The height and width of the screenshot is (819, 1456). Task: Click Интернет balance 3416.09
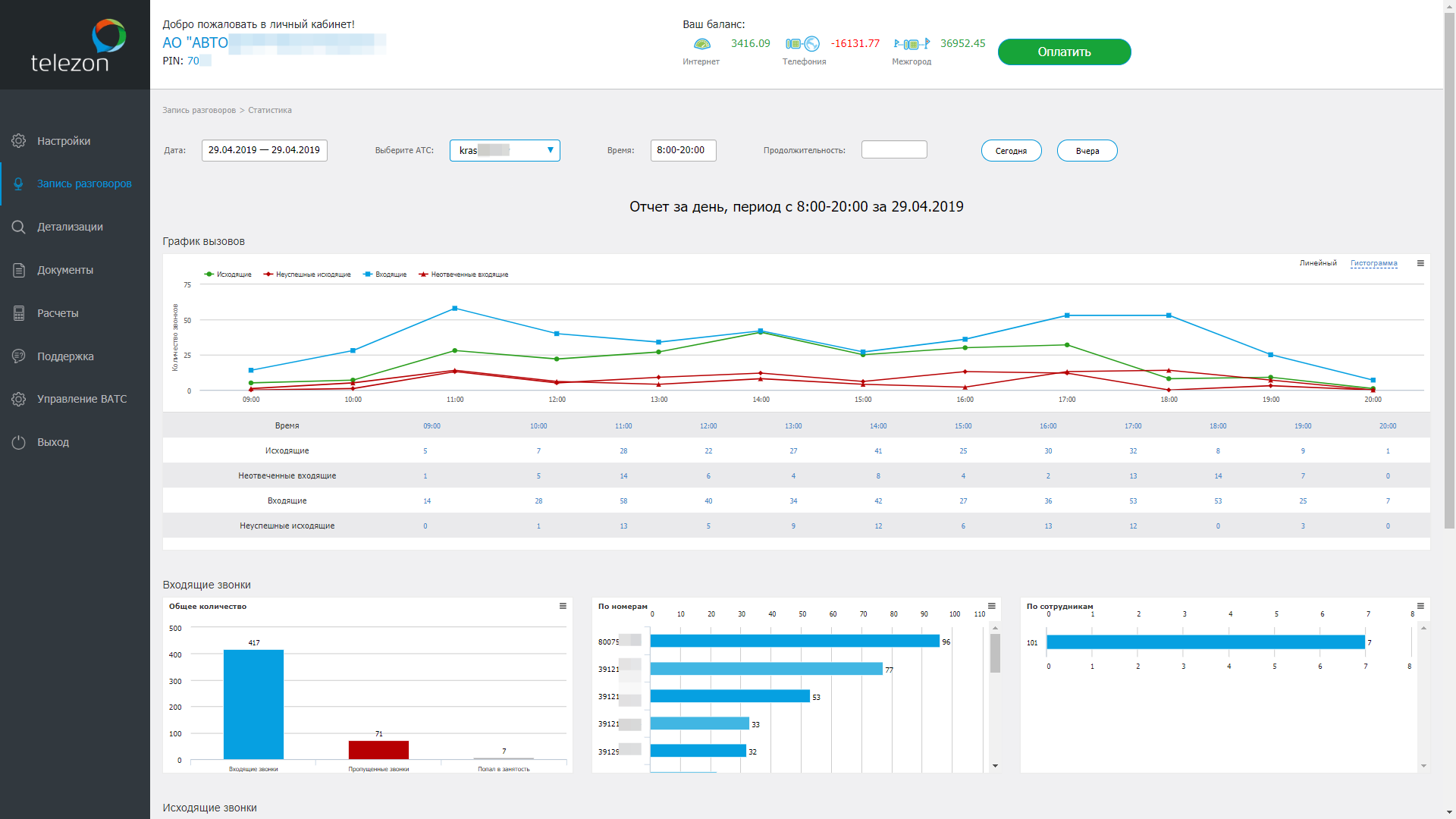(x=751, y=43)
